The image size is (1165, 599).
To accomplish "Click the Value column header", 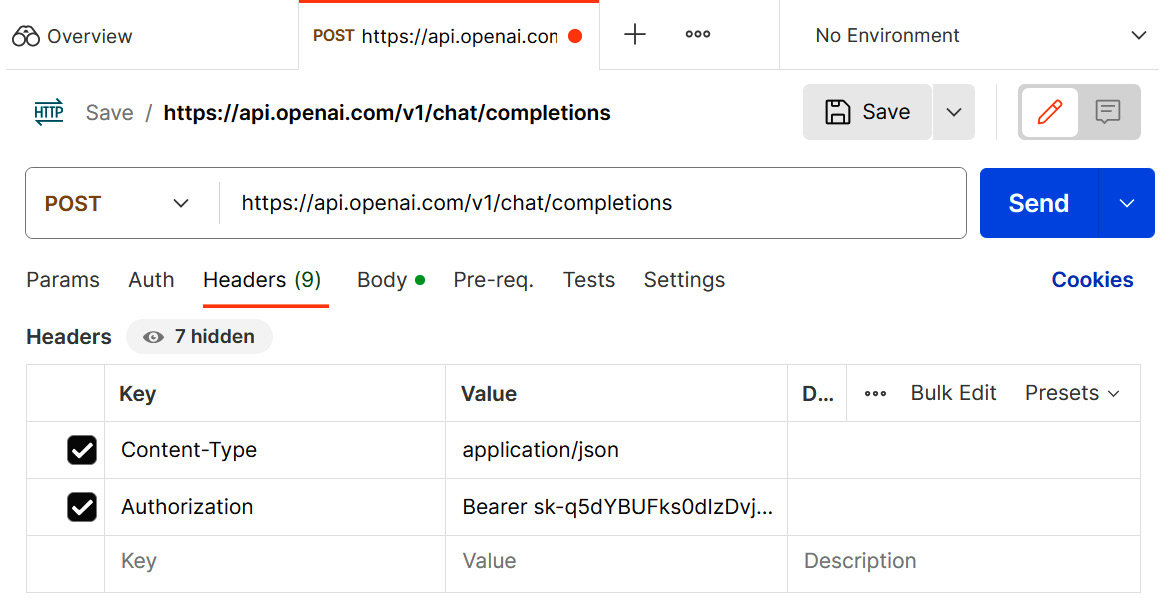I will click(x=617, y=393).
